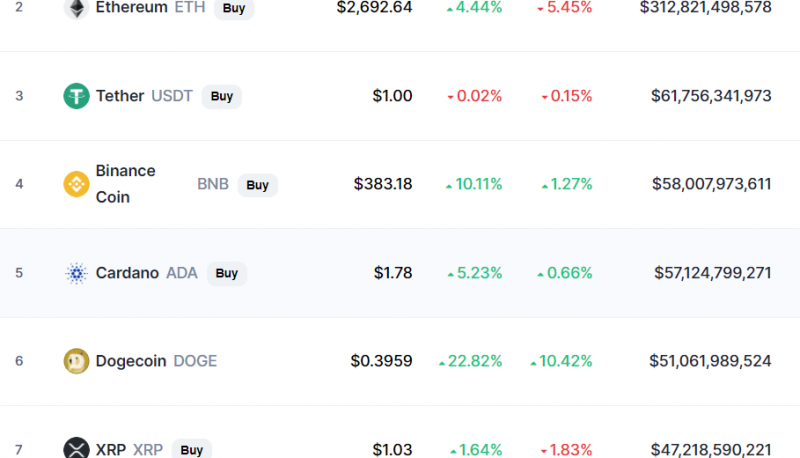Click Cardano market cap $57,124,799,271

[x=713, y=273]
